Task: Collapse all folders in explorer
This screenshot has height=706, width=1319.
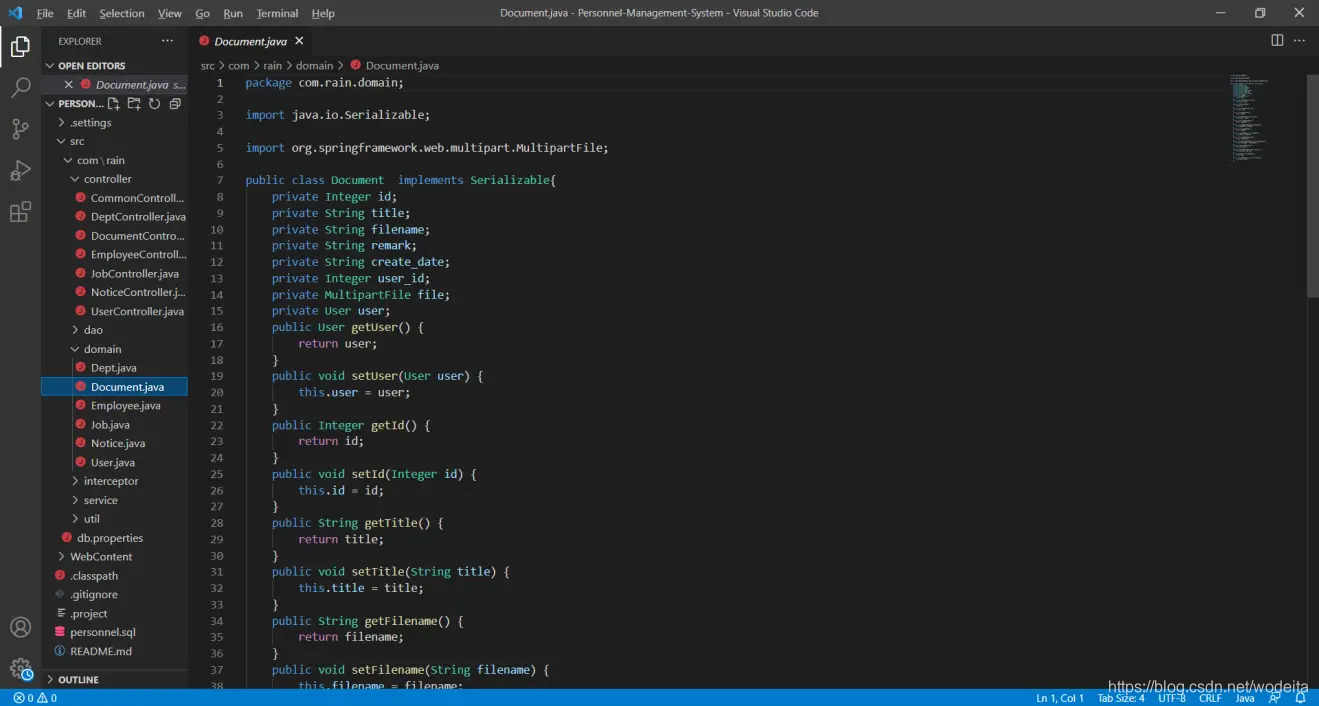Action: tap(175, 103)
